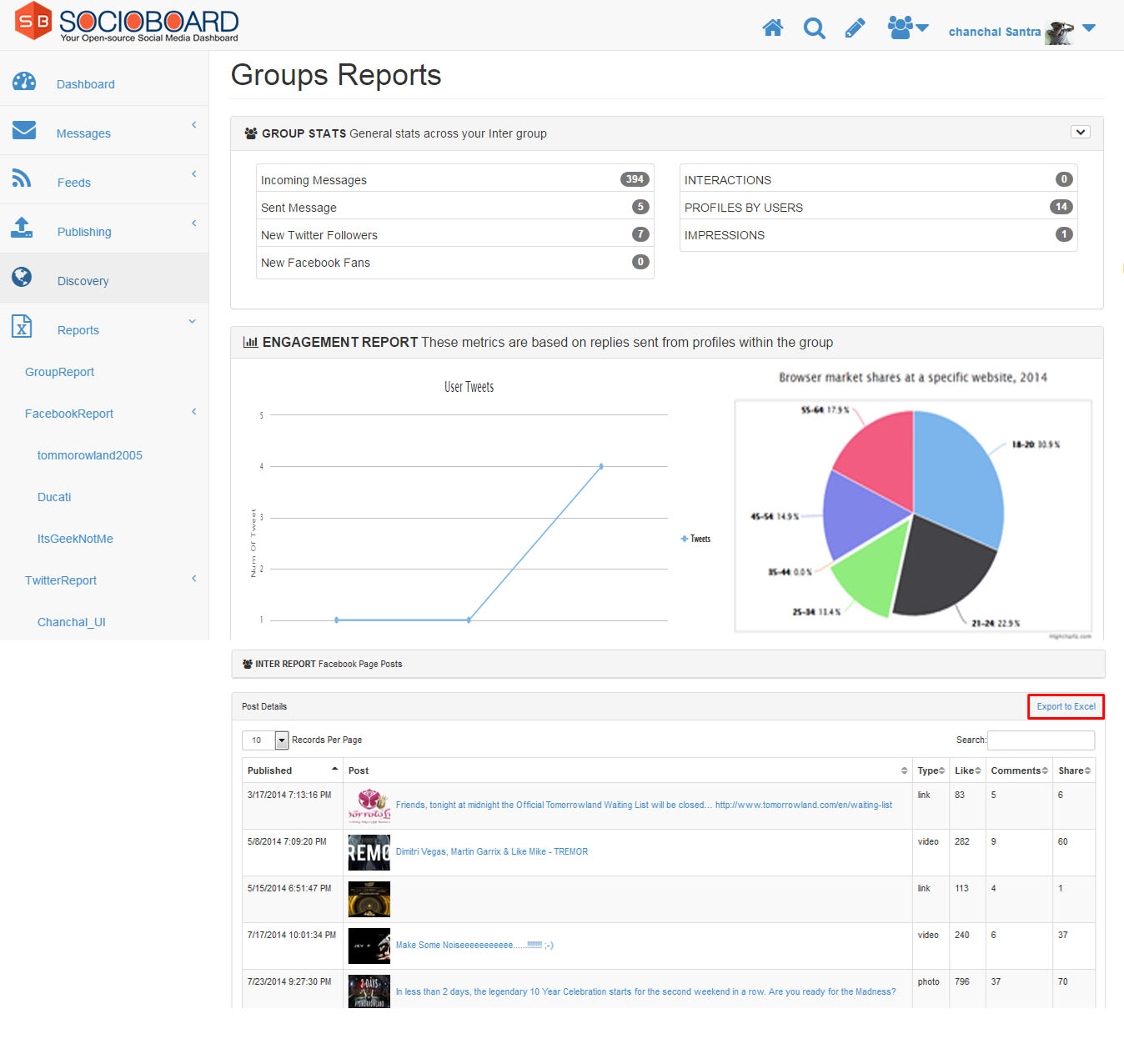Click the Dashboard gauge icon
The height and width of the screenshot is (1064, 1124).
[24, 81]
